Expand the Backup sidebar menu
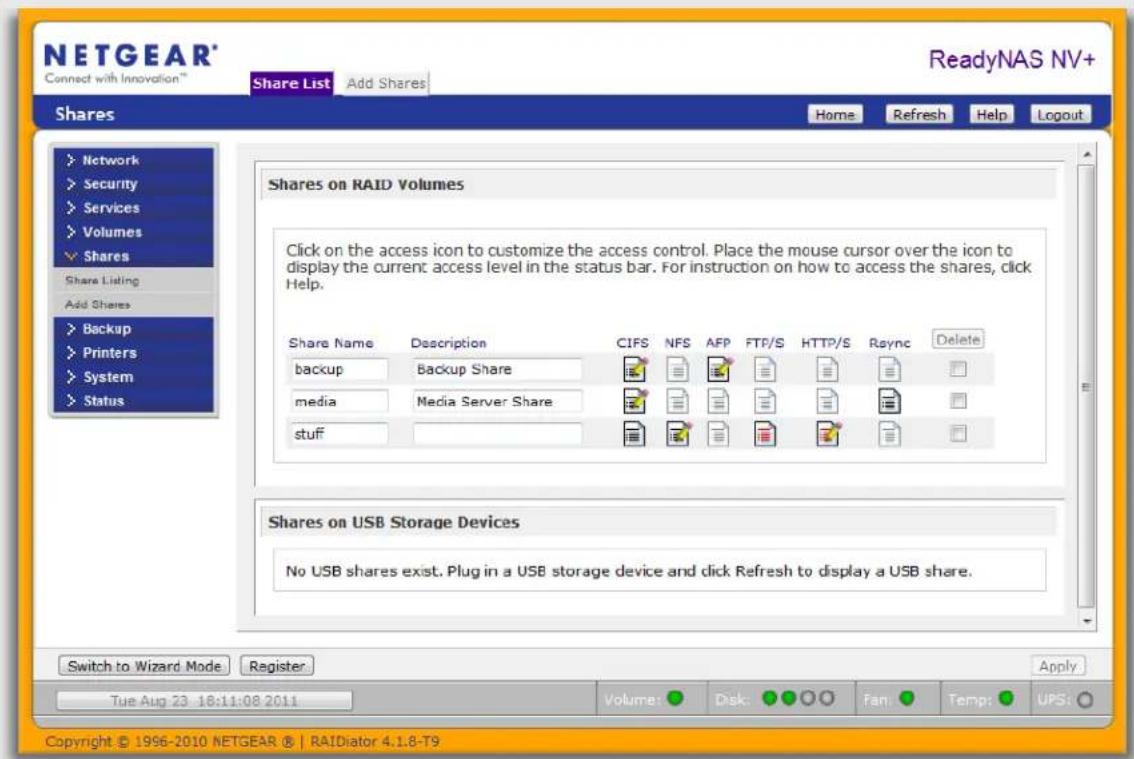 pyautogui.click(x=134, y=328)
